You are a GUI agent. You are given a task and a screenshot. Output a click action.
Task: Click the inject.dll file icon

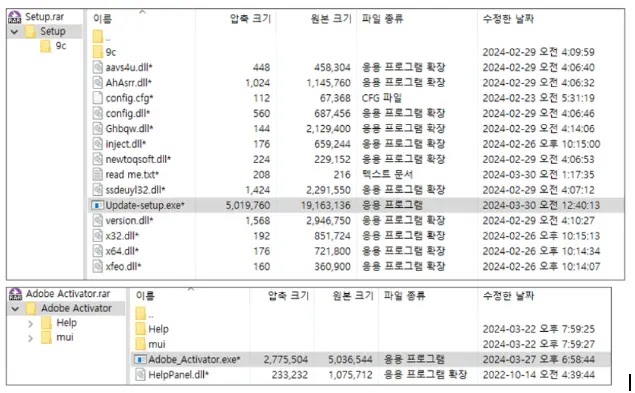tap(98, 144)
